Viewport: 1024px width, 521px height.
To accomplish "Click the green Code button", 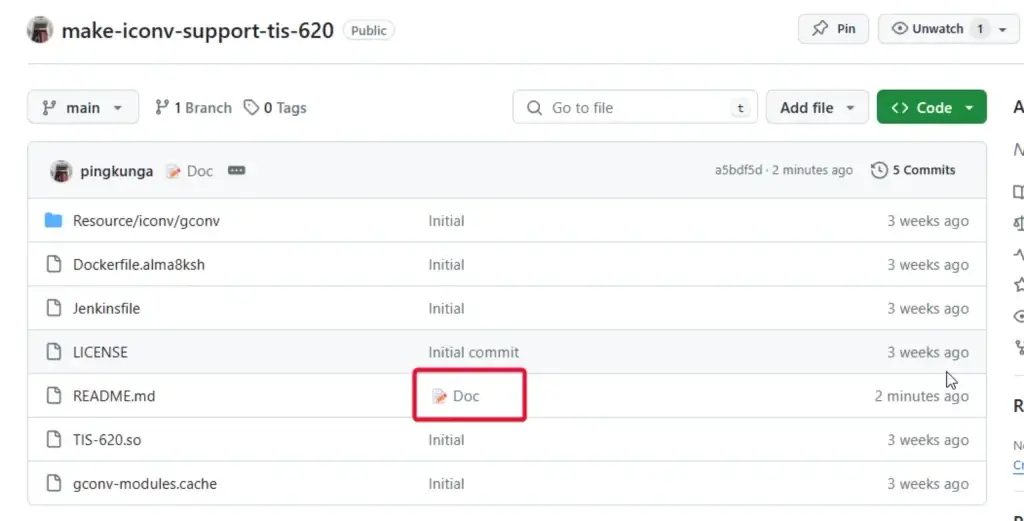I will pyautogui.click(x=931, y=107).
